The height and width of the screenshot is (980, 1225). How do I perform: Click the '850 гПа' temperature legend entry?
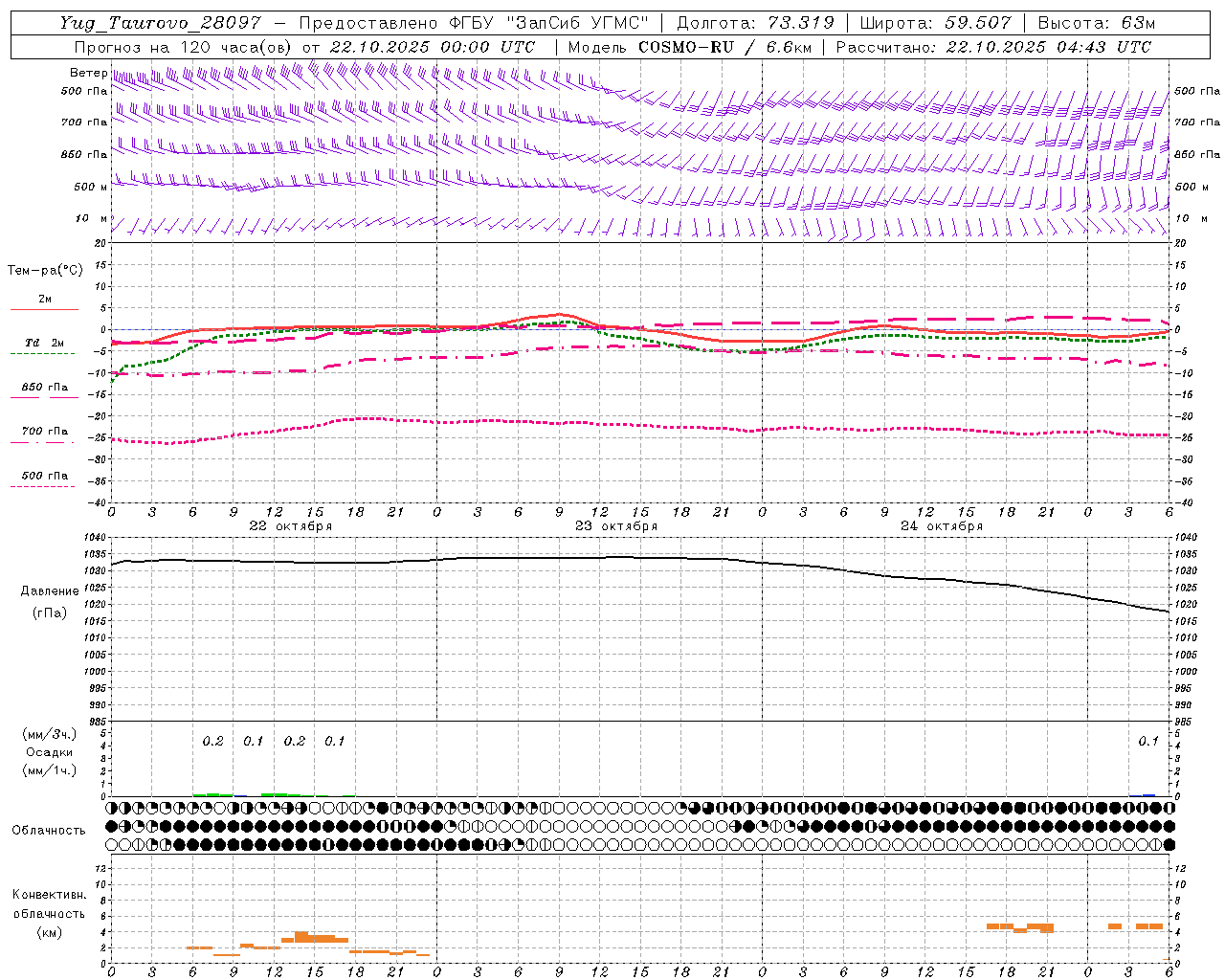[45, 388]
